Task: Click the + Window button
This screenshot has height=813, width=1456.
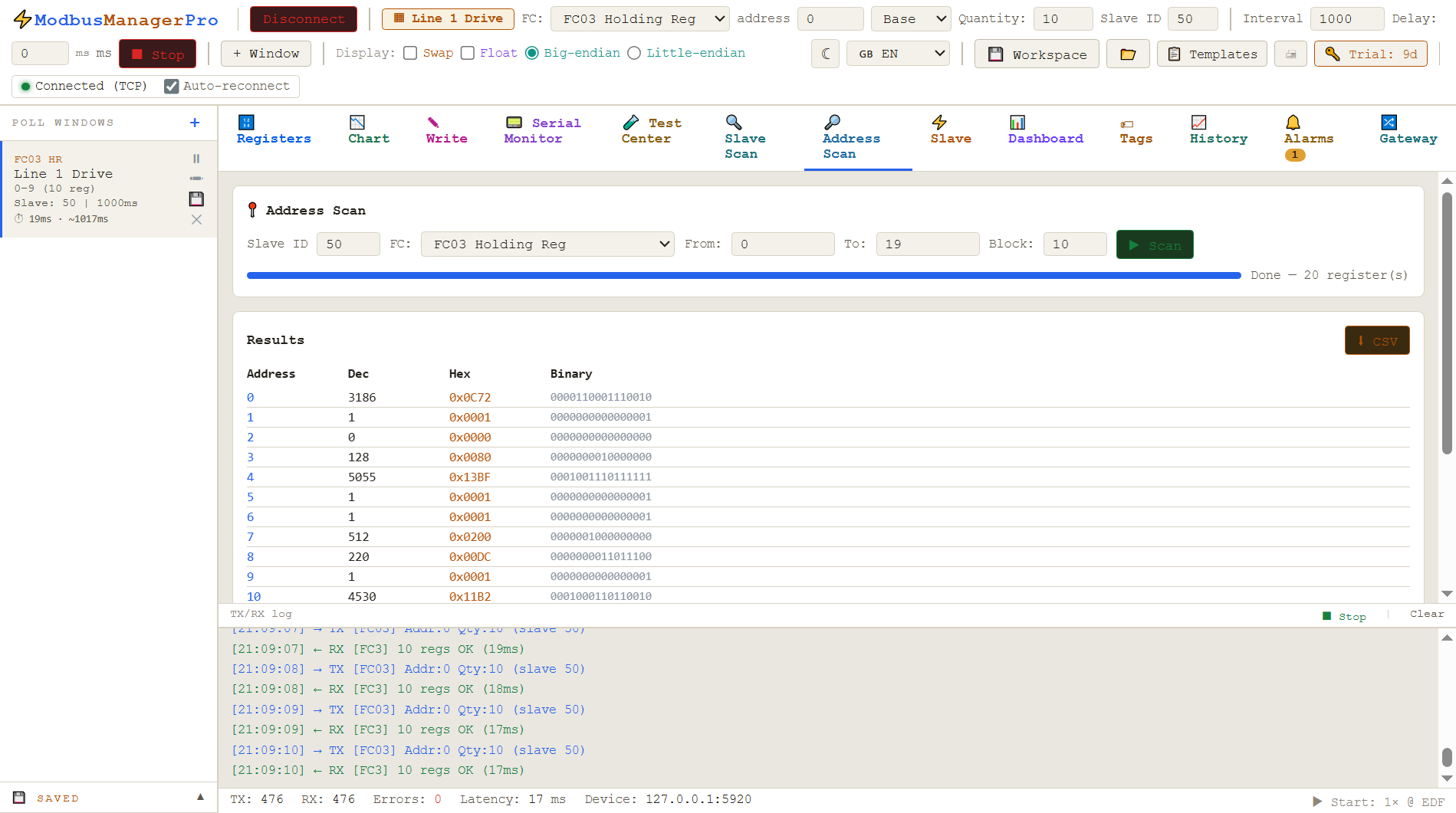Action: (266, 54)
